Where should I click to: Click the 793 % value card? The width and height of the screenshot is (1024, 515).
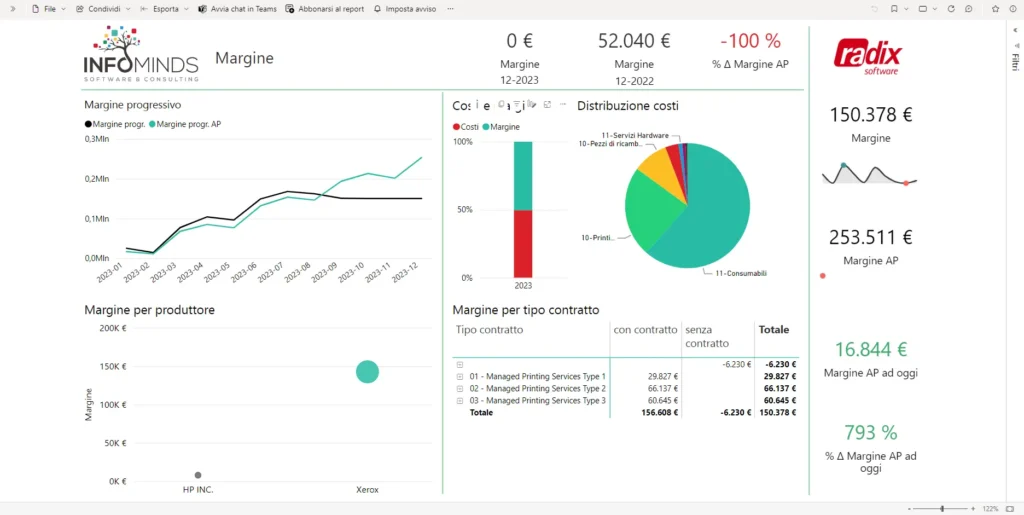coord(871,432)
